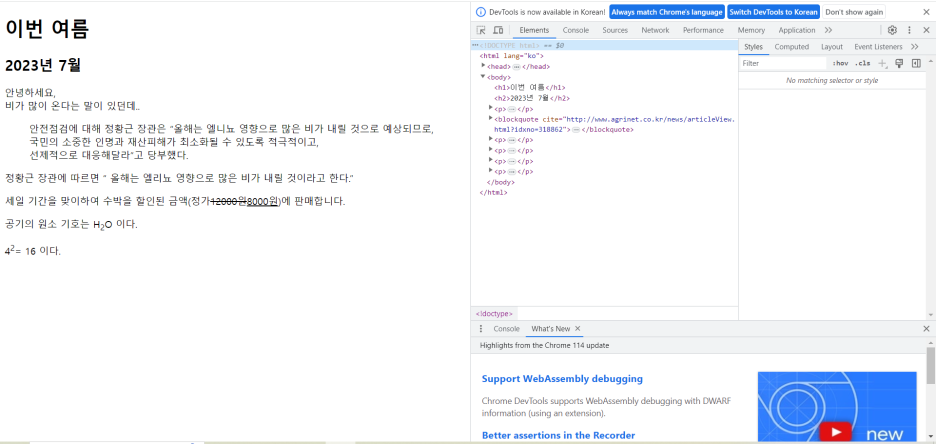Viewport: 936px width, 444px height.
Task: Show more main DevTools tabs chevron
Action: click(x=829, y=30)
